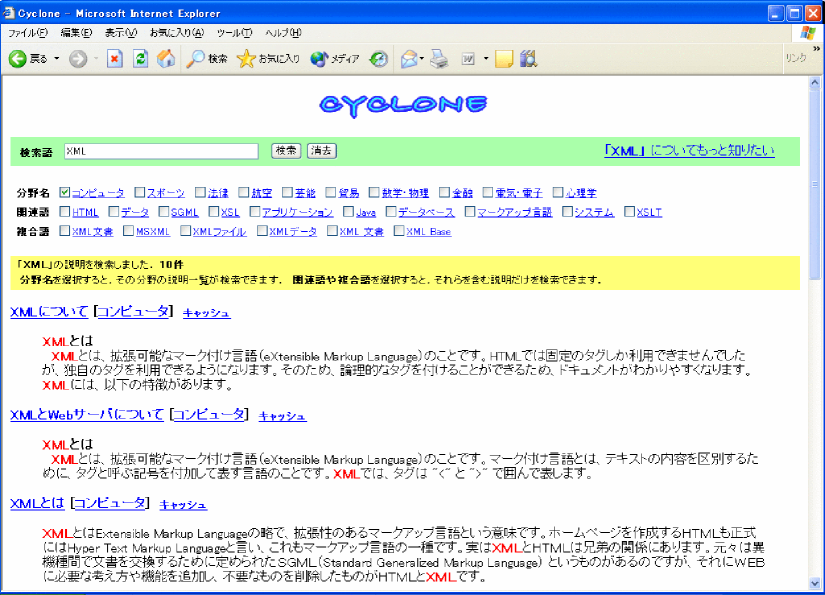Expand the Edit button dropdown arrow
The height and width of the screenshot is (595, 825).
click(x=486, y=59)
